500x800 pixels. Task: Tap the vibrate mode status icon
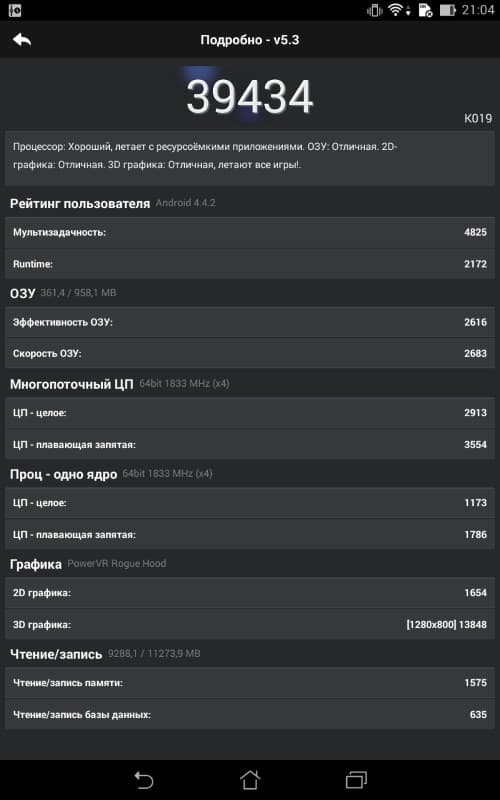pyautogui.click(x=374, y=10)
